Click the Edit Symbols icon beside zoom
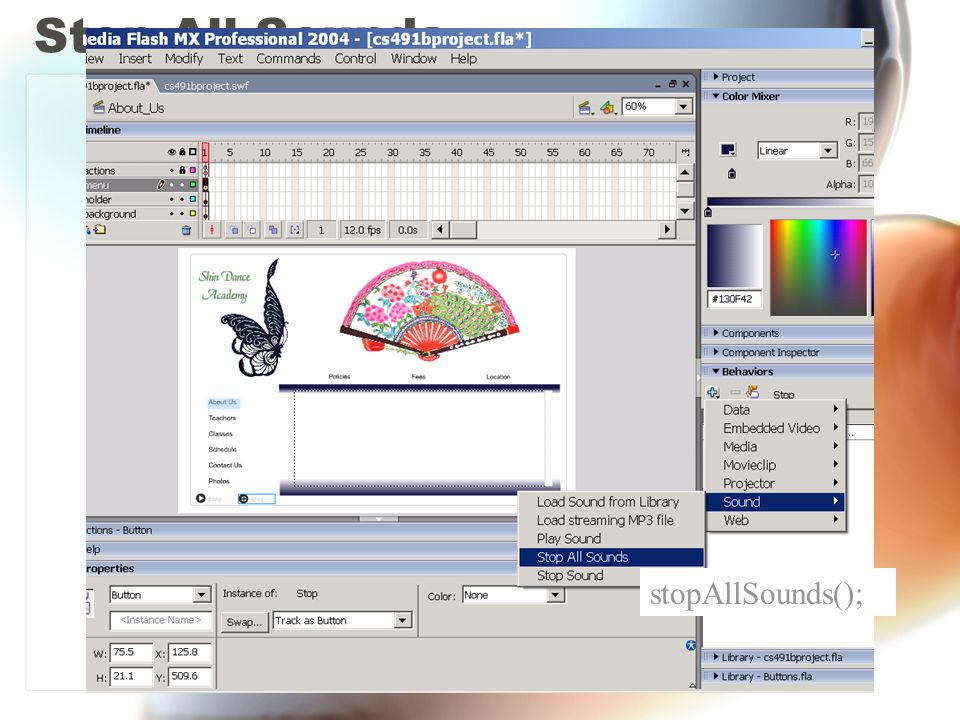Viewport: 960px width, 720px height. [x=607, y=108]
